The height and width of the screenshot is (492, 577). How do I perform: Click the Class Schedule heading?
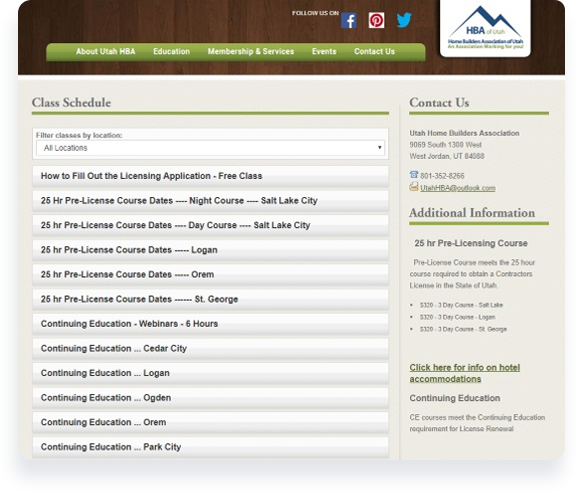pos(71,103)
